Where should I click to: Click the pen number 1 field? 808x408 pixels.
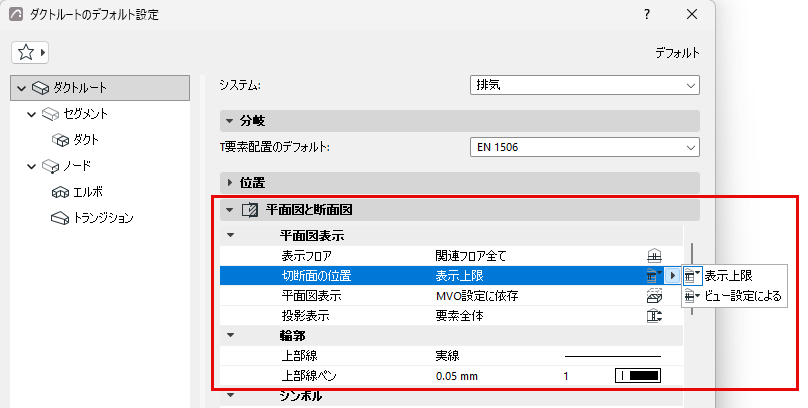[x=566, y=376]
